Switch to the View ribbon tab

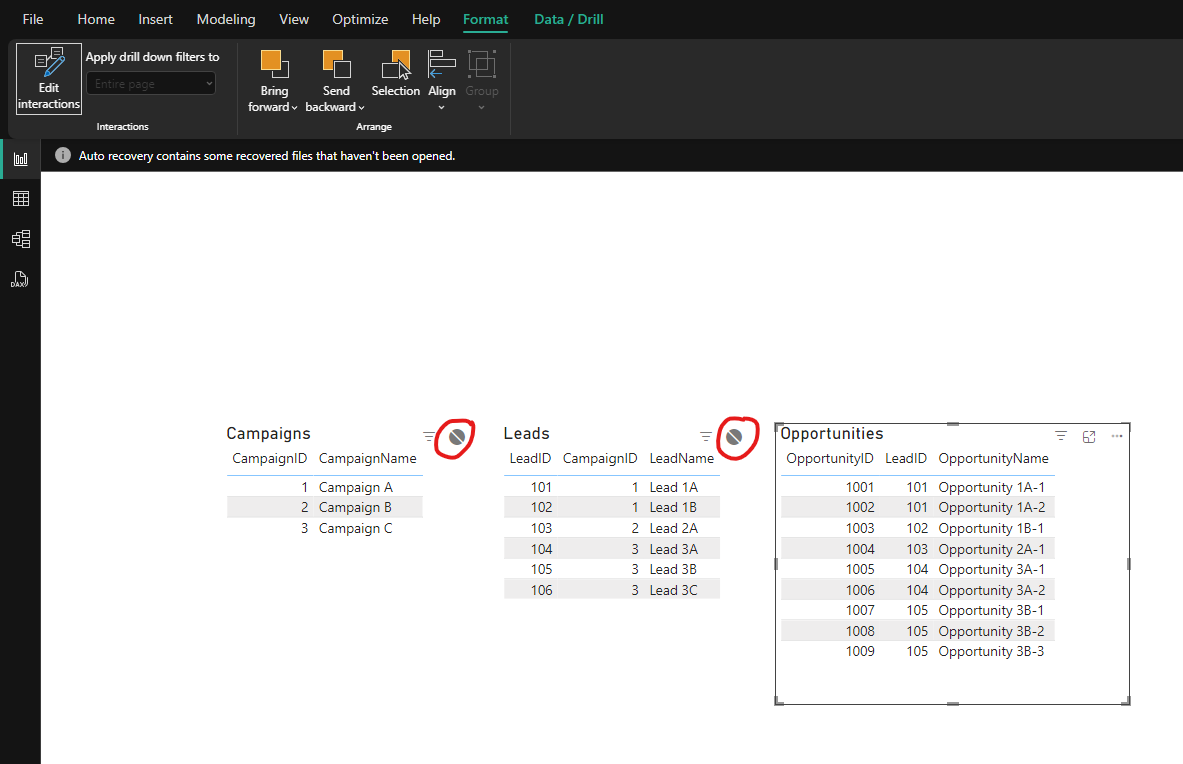pos(293,20)
